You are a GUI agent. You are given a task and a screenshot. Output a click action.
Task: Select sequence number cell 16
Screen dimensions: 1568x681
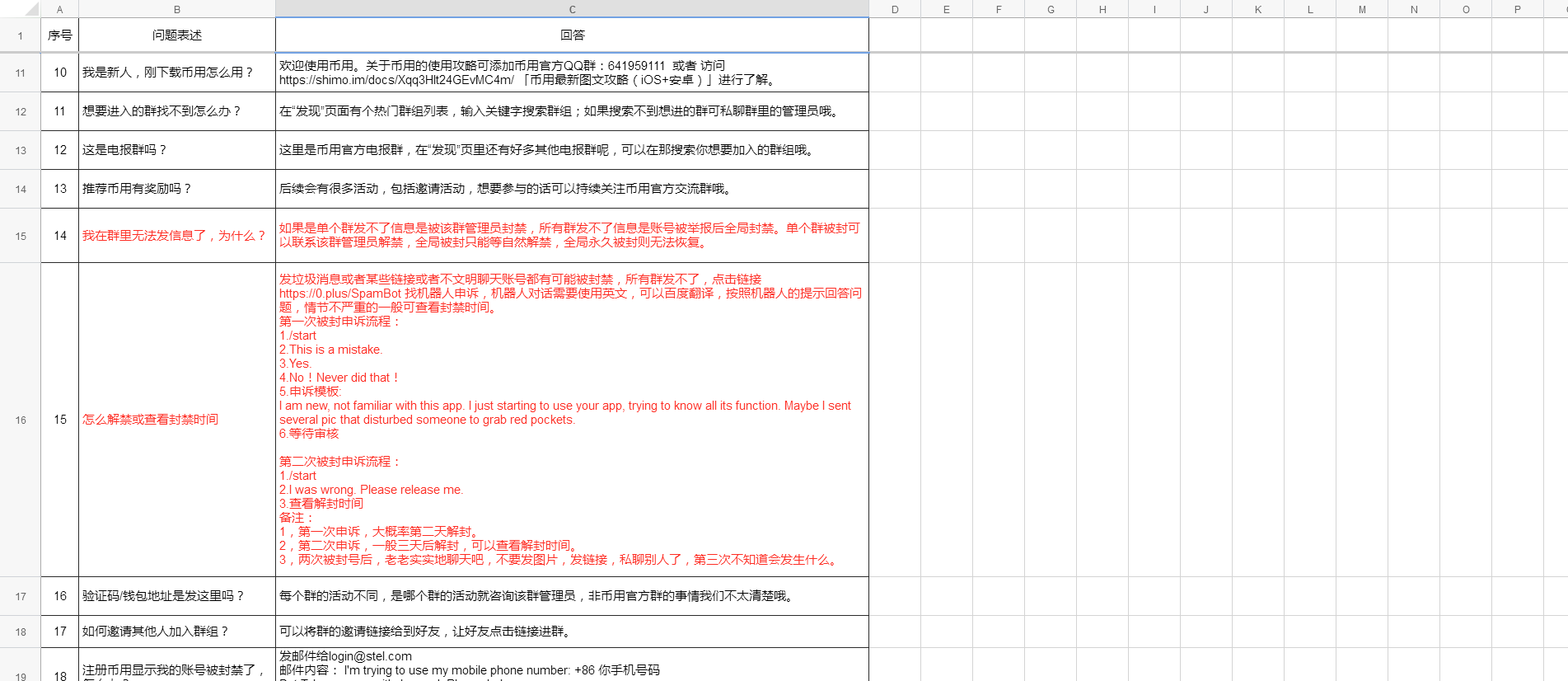(x=60, y=596)
